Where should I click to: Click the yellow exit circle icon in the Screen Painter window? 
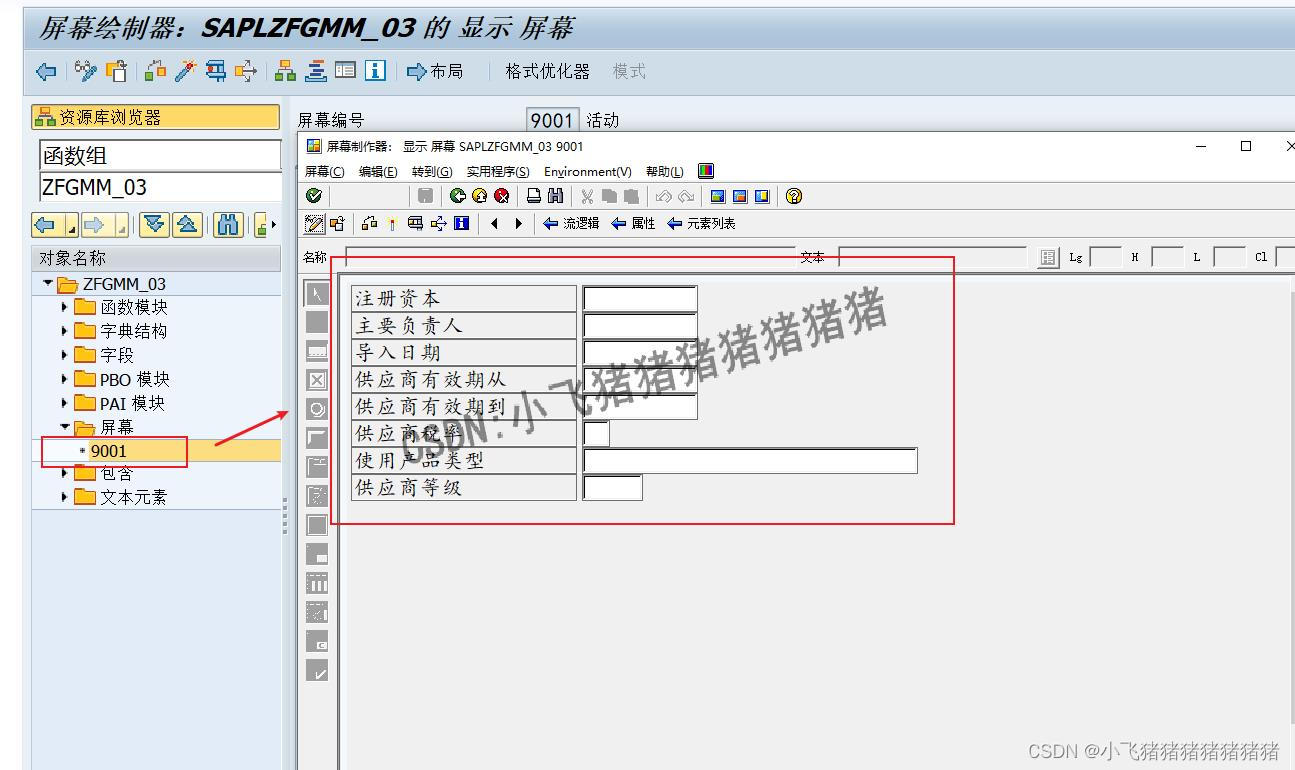tap(480, 196)
